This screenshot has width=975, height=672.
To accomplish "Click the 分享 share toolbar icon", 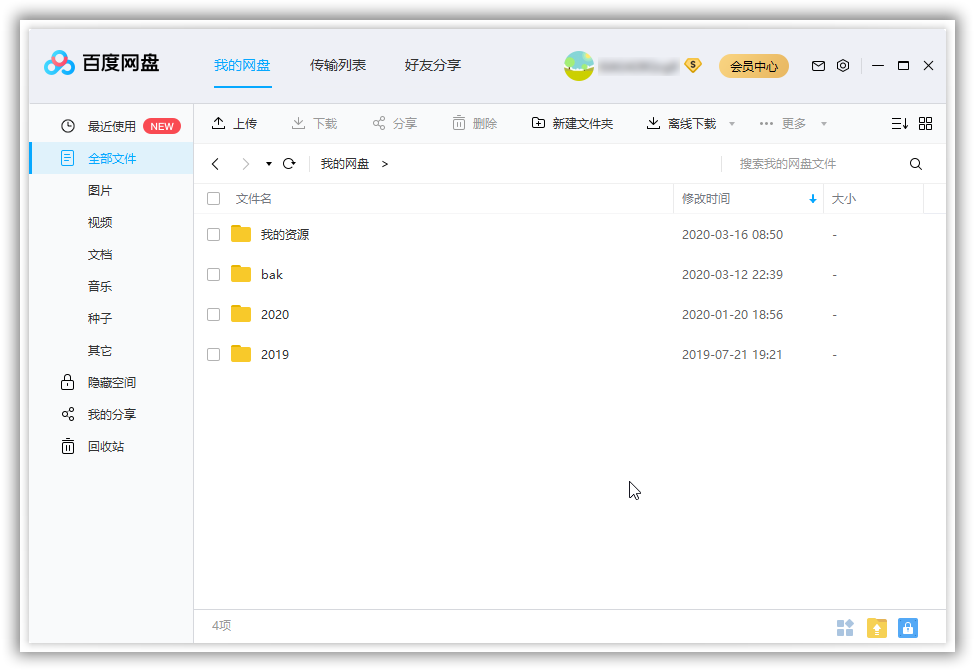I will 391,122.
